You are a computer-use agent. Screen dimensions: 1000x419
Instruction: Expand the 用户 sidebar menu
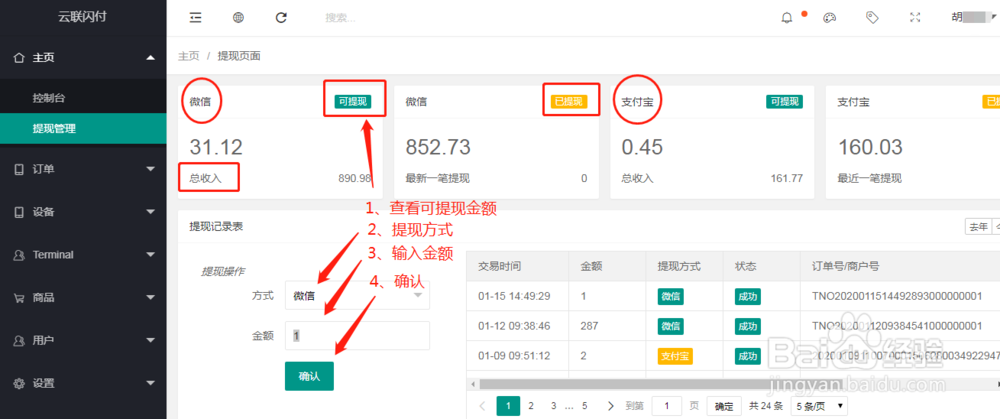coord(151,341)
